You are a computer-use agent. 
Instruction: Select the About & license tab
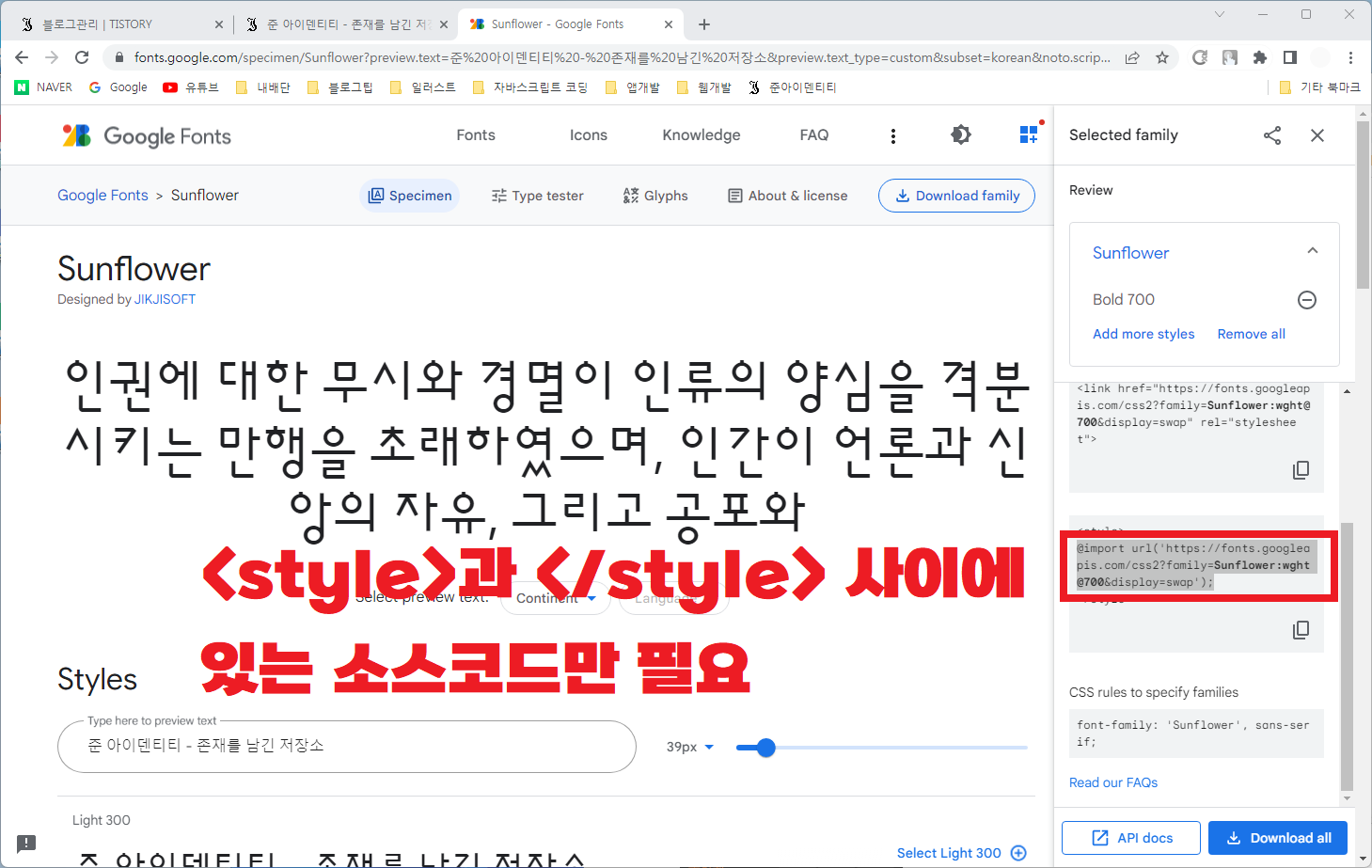click(788, 196)
